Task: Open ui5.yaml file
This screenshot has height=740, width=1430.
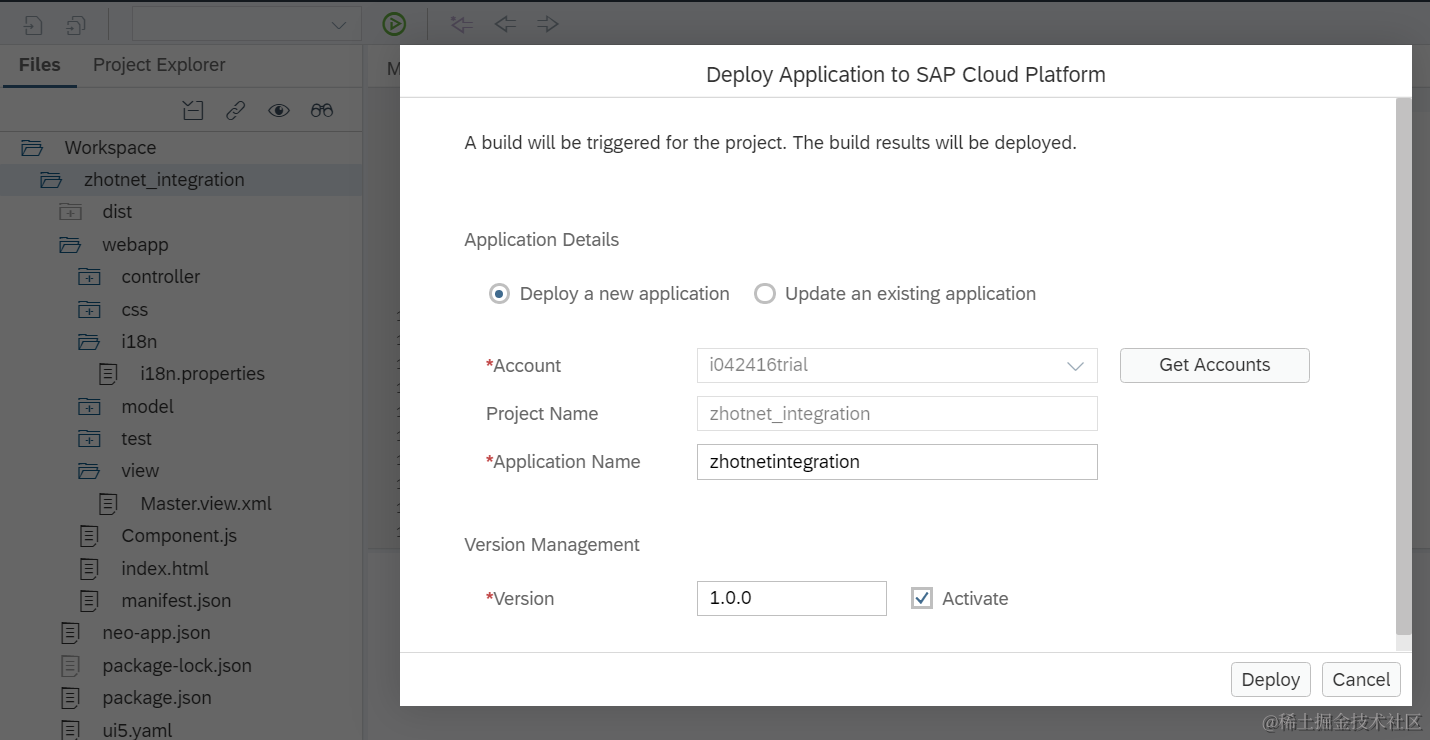Action: coord(137,730)
